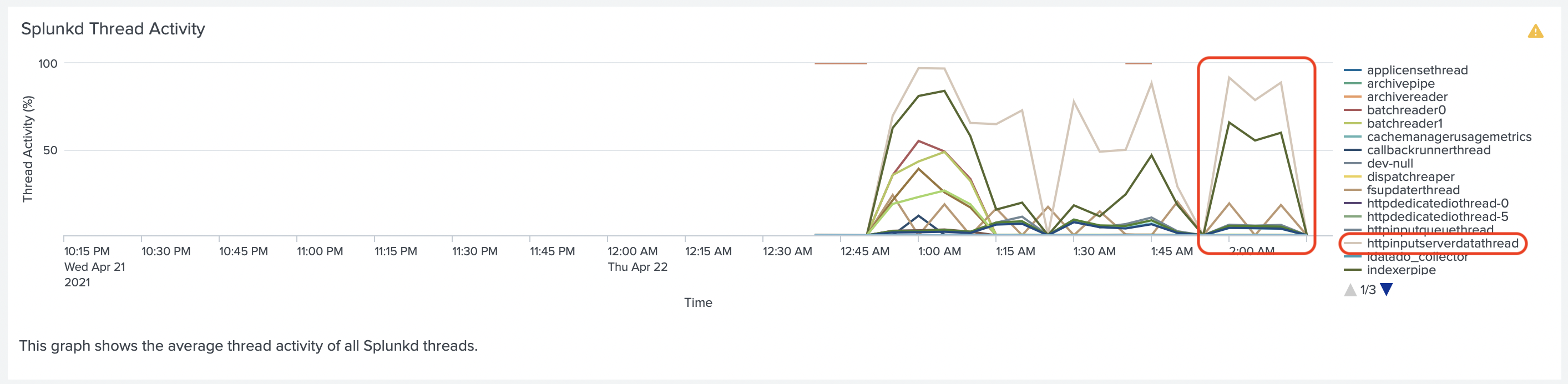Toggle archivereader series in legend
1568x384 pixels.
(x=1407, y=97)
